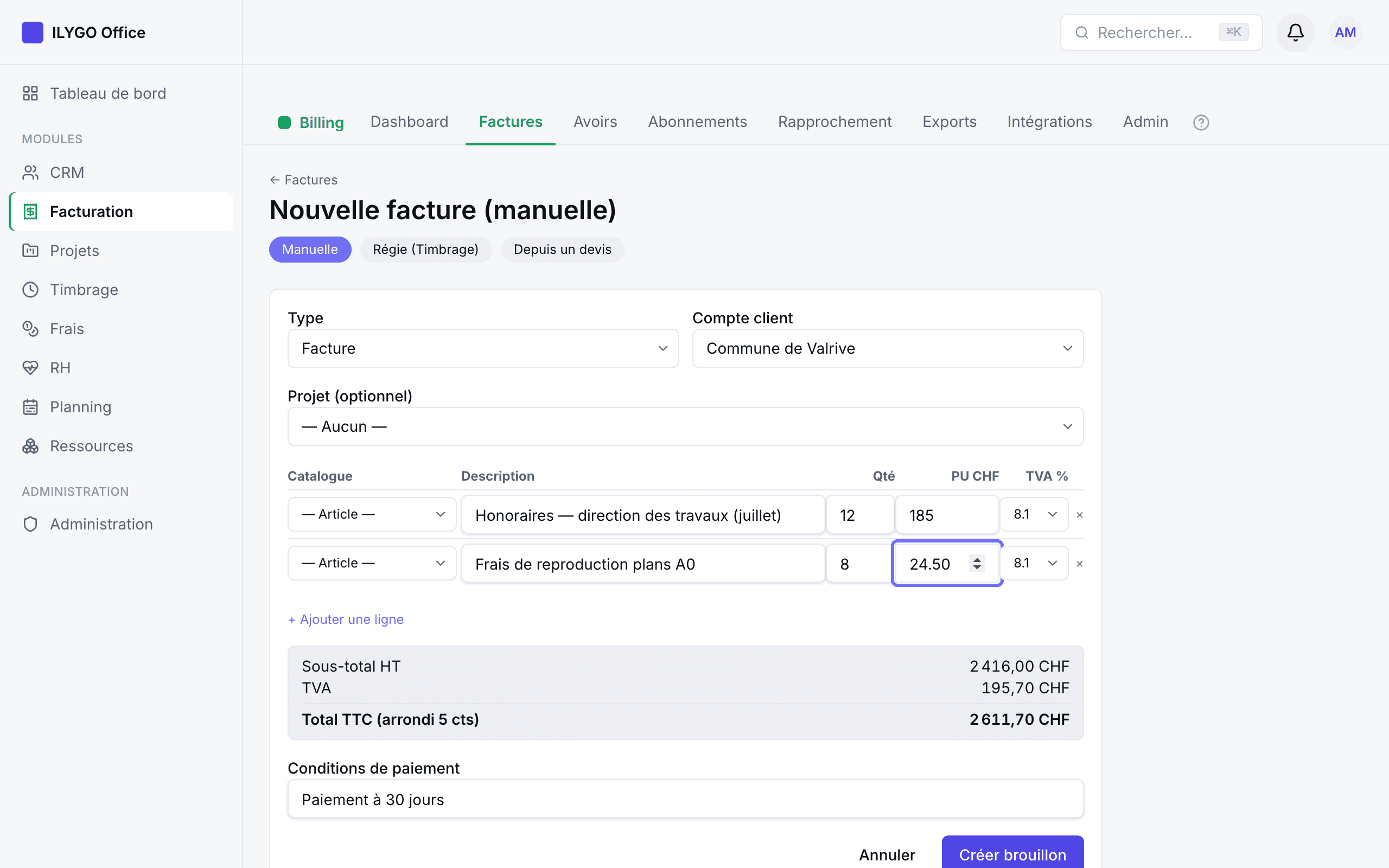Click the ILYGO Office logo square
This screenshot has width=1389, height=868.
(x=32, y=32)
